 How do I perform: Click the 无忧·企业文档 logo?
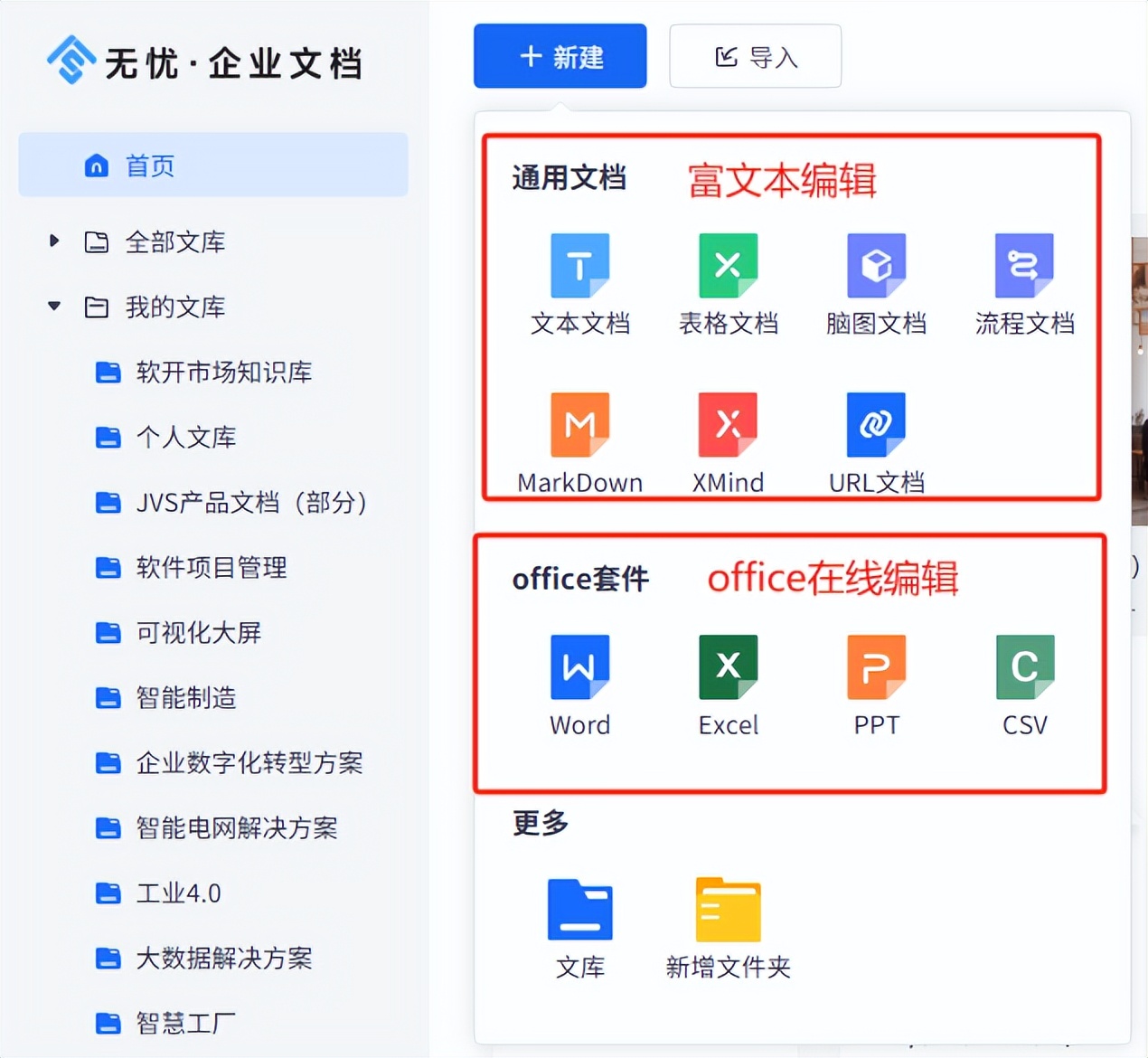point(205,61)
